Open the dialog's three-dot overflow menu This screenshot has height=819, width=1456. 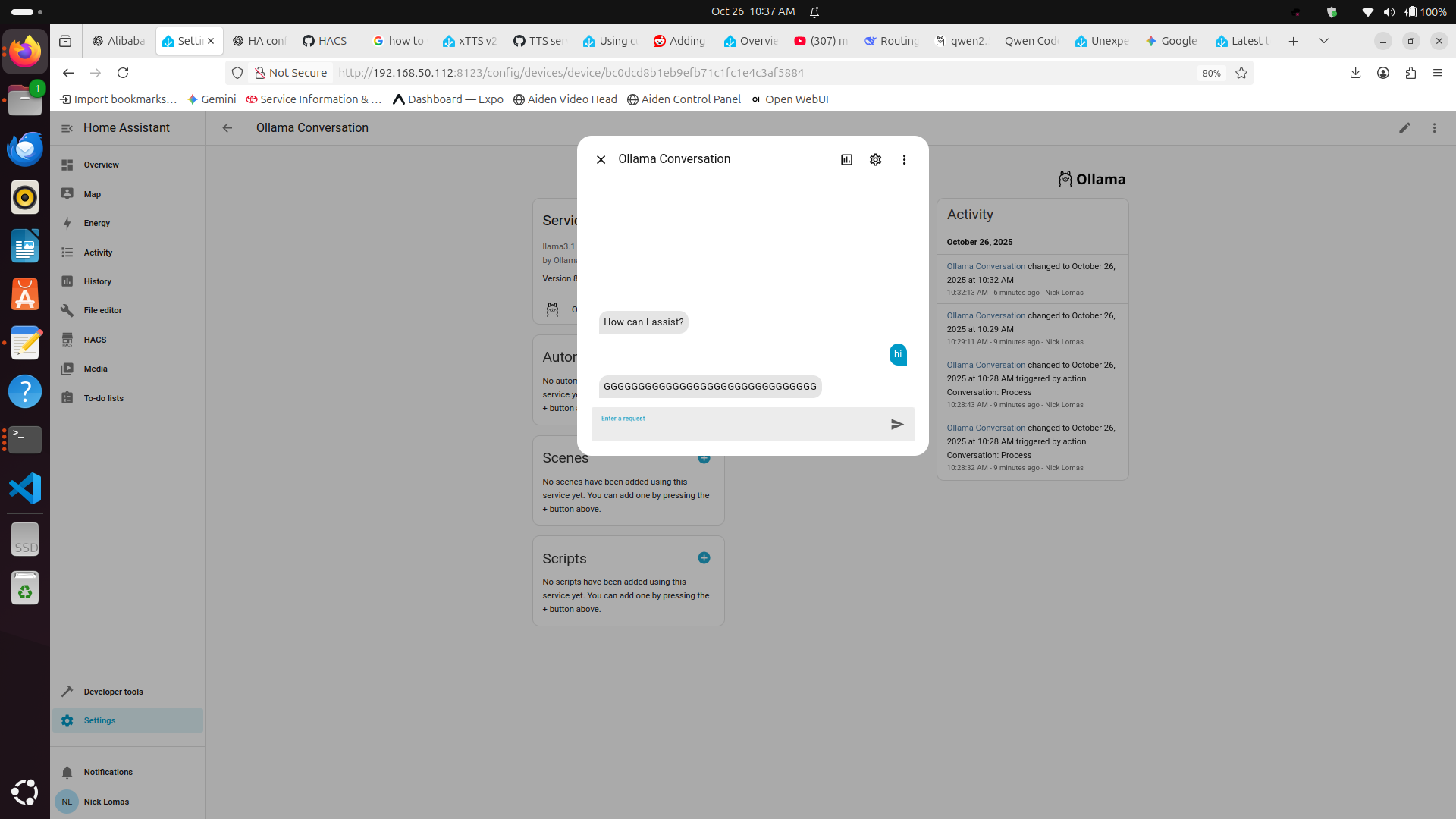coord(904,160)
